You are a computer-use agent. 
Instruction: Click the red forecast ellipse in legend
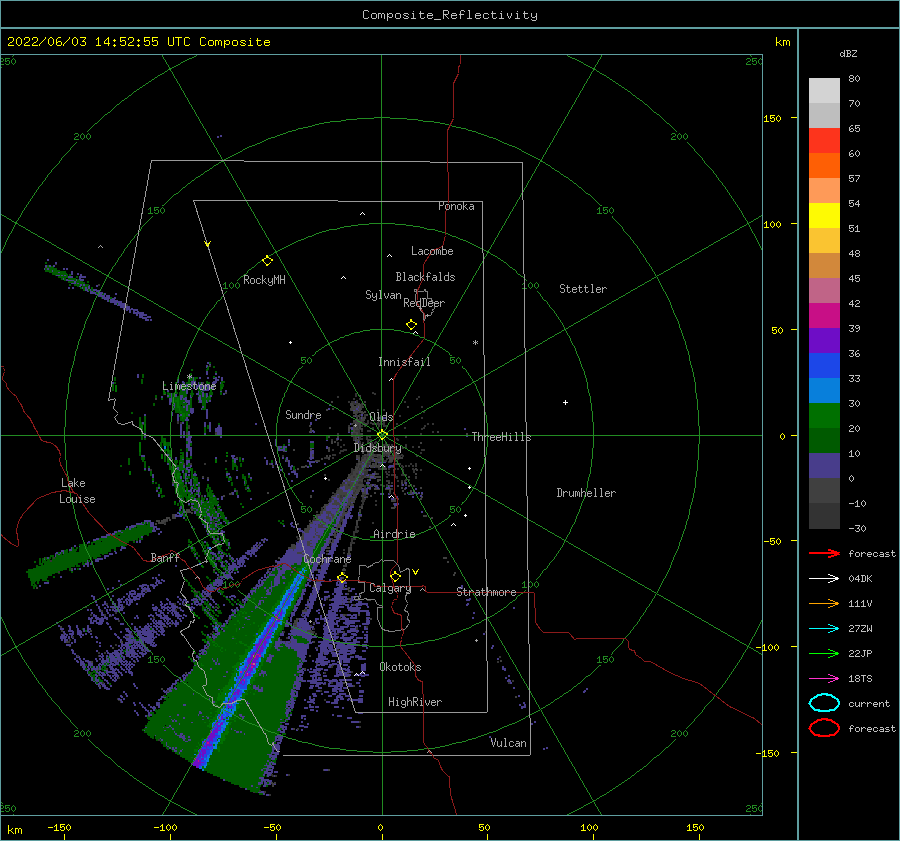click(x=824, y=728)
